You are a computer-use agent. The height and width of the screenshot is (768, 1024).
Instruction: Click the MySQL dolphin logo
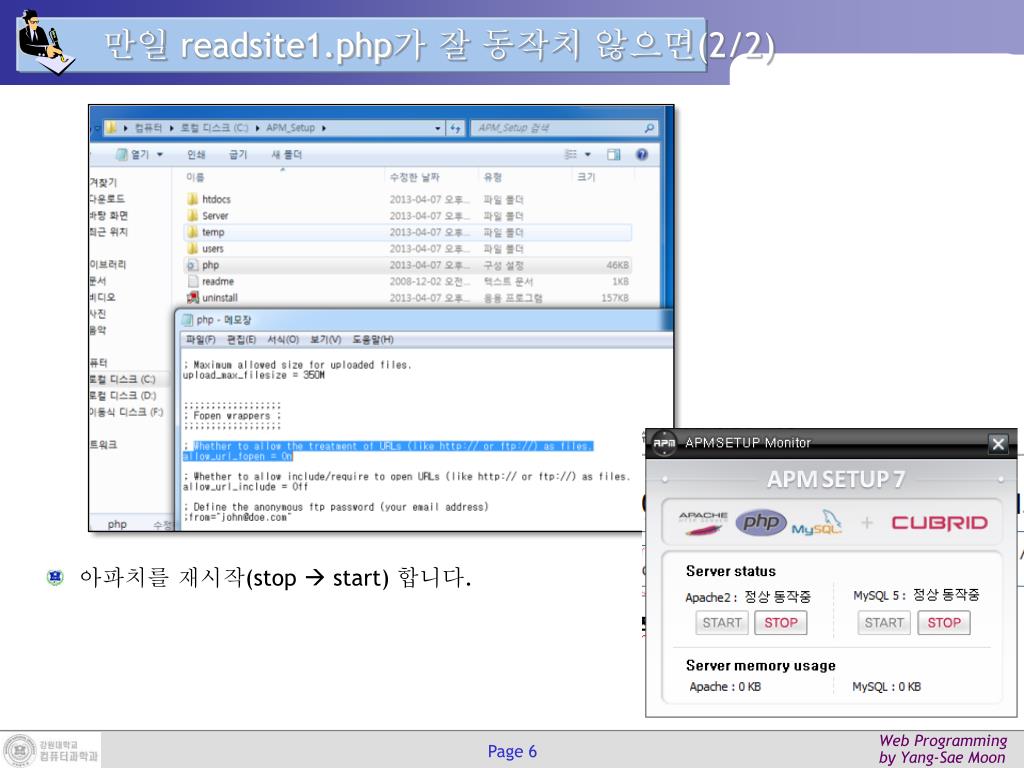click(816, 523)
